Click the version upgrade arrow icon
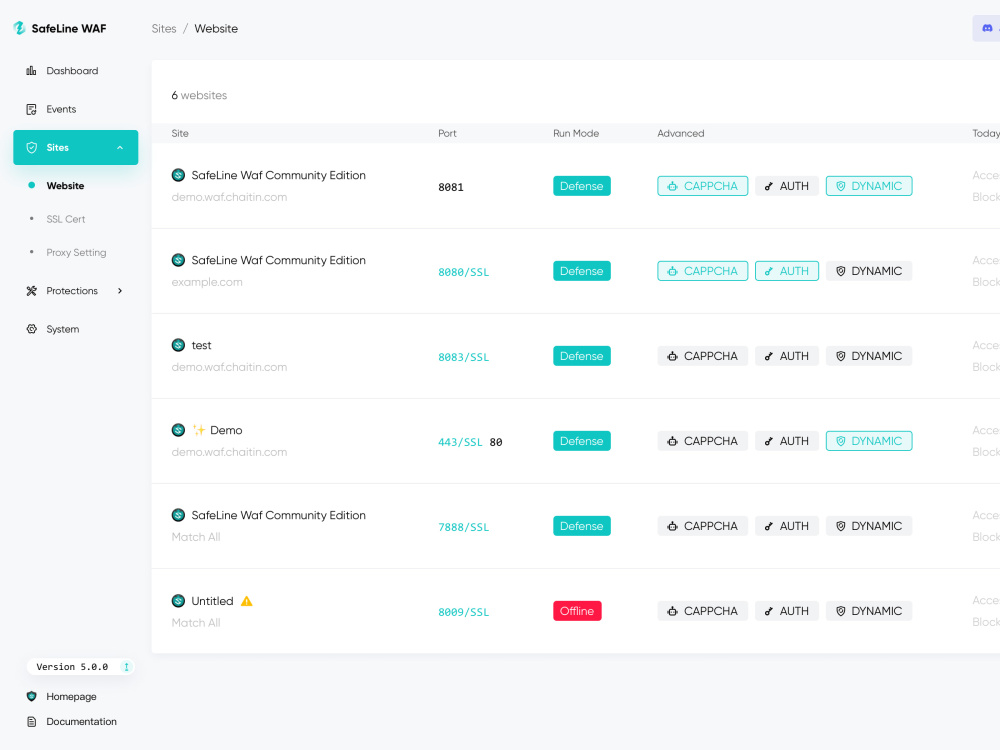 (126, 666)
